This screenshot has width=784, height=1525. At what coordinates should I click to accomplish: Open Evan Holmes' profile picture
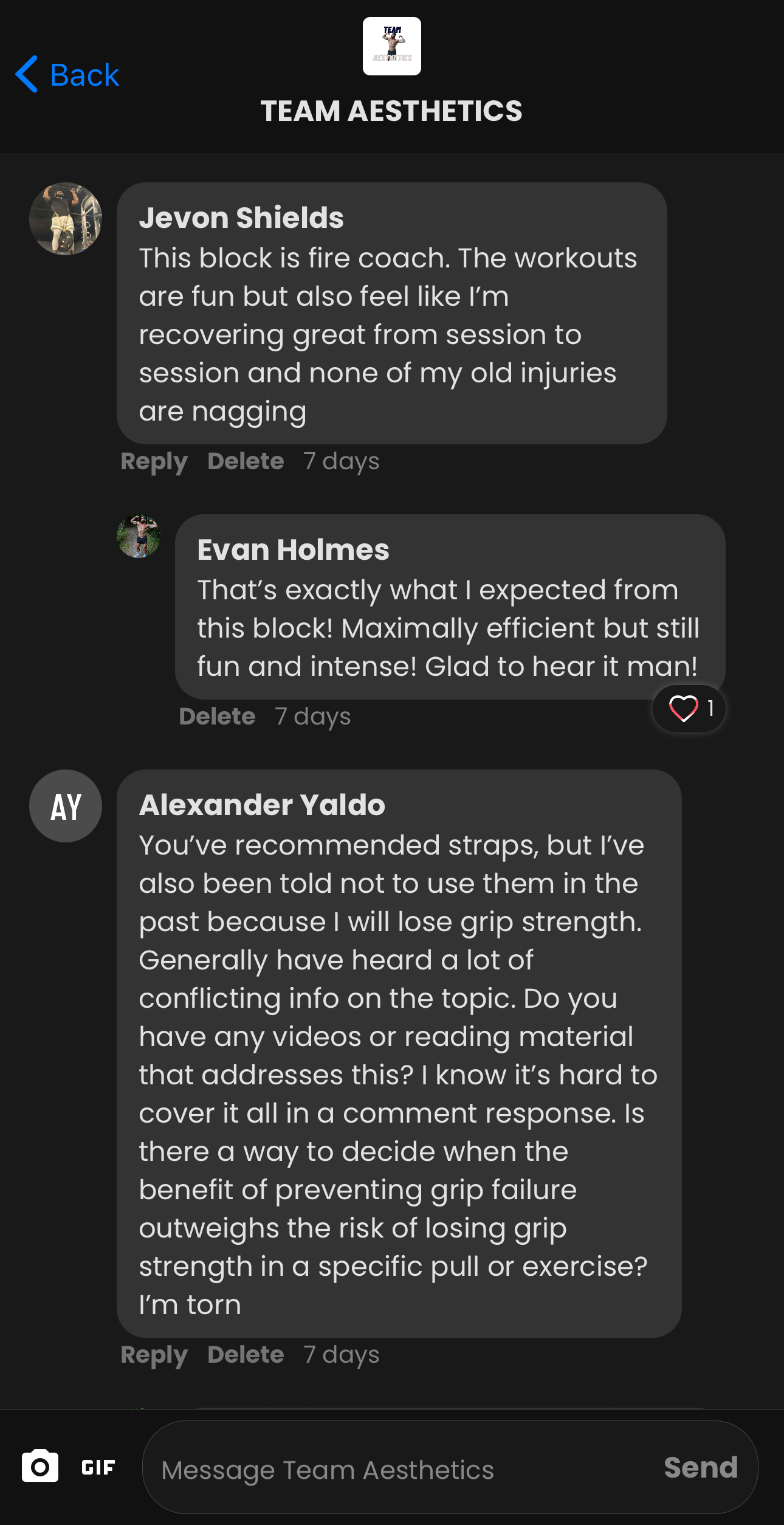[x=139, y=536]
